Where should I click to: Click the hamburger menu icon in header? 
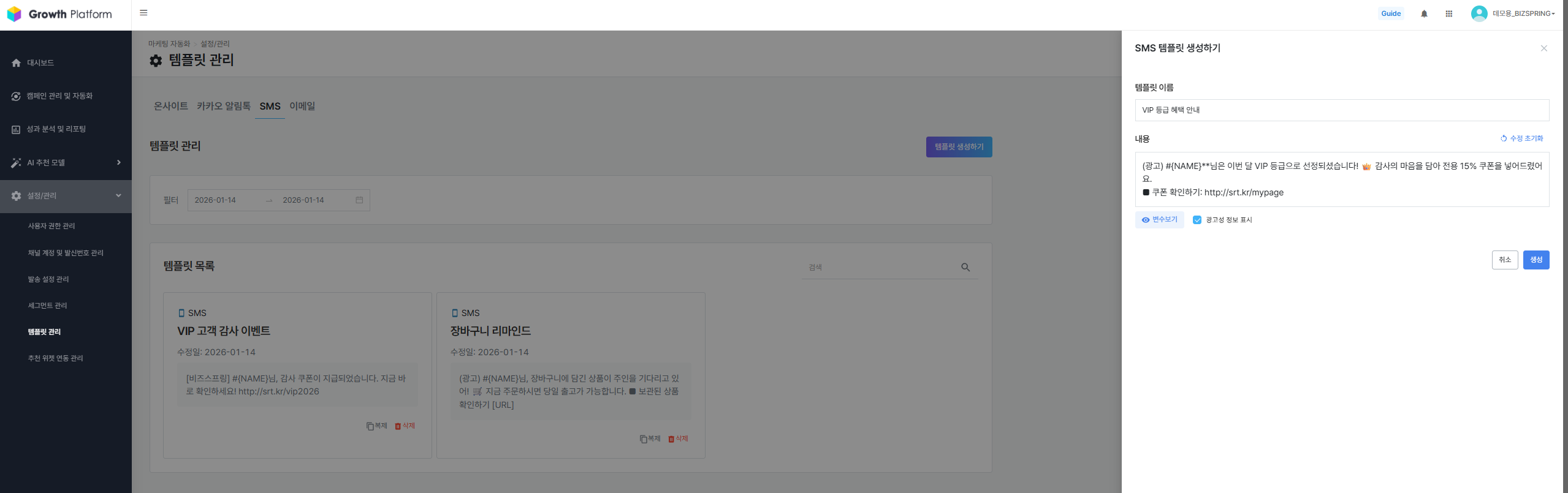tap(143, 13)
